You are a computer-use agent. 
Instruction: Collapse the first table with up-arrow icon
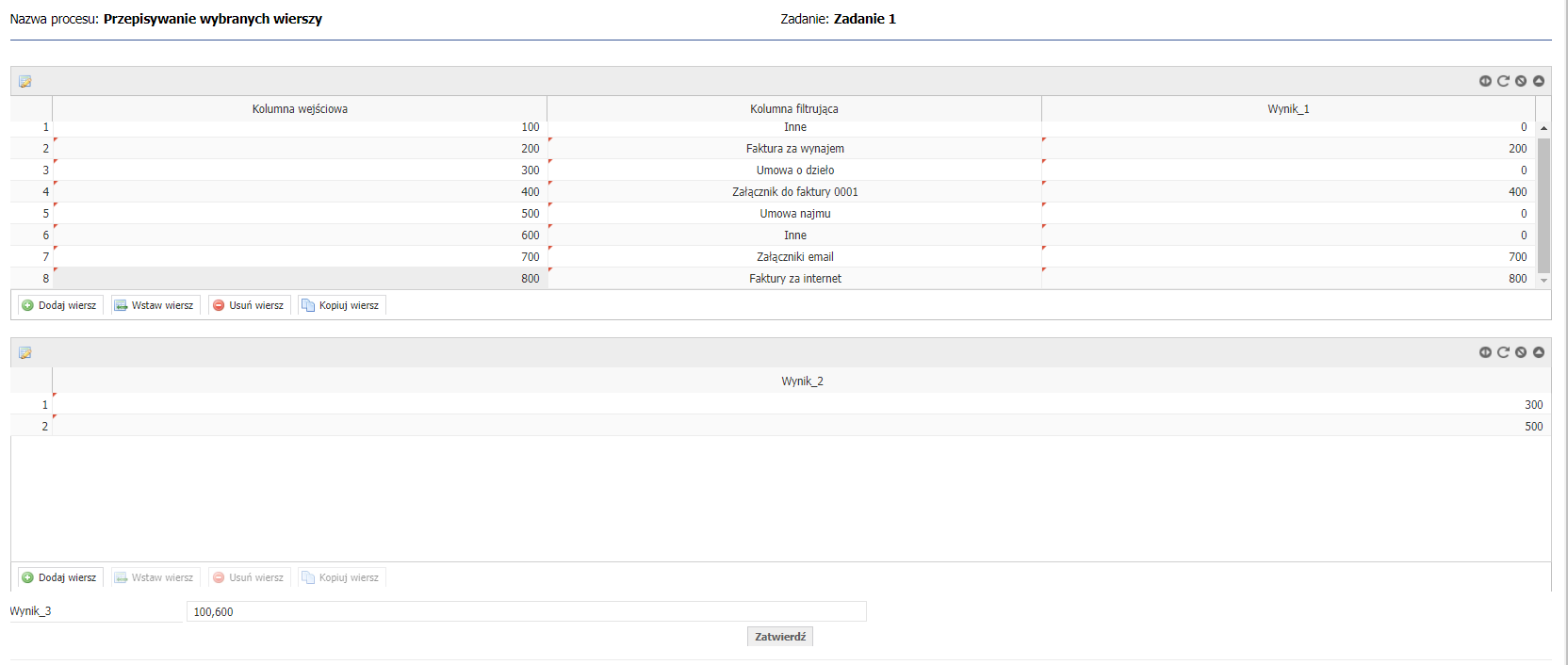pyautogui.click(x=1539, y=81)
